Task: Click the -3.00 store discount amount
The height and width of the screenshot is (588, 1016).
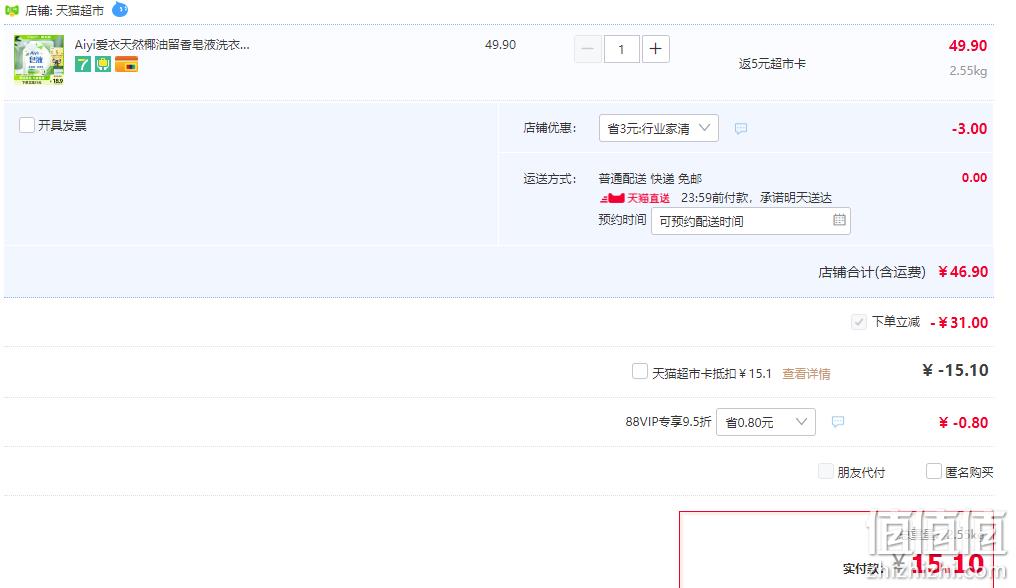Action: pyautogui.click(x=969, y=128)
